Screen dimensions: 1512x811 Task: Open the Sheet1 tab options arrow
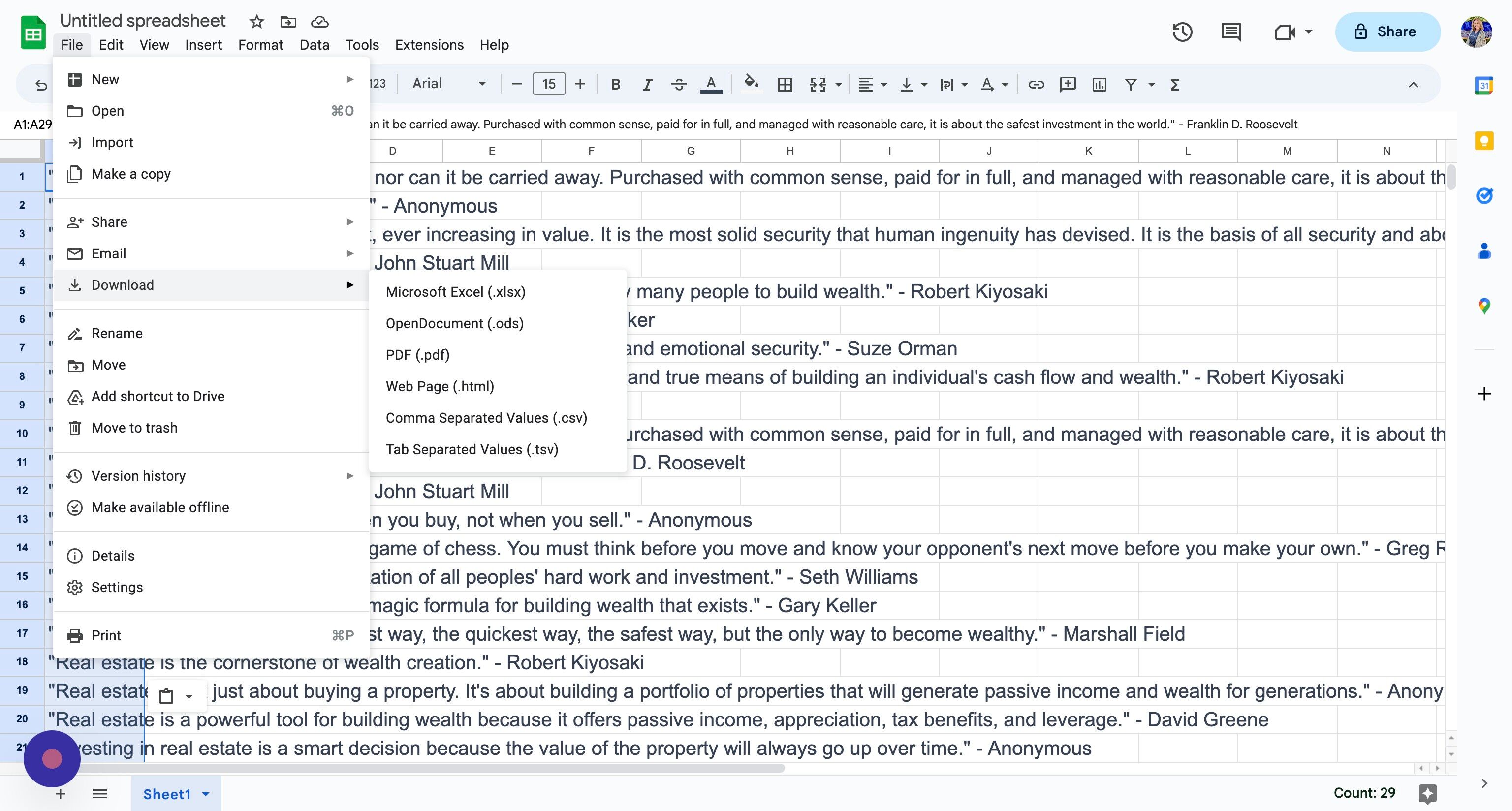pos(205,795)
